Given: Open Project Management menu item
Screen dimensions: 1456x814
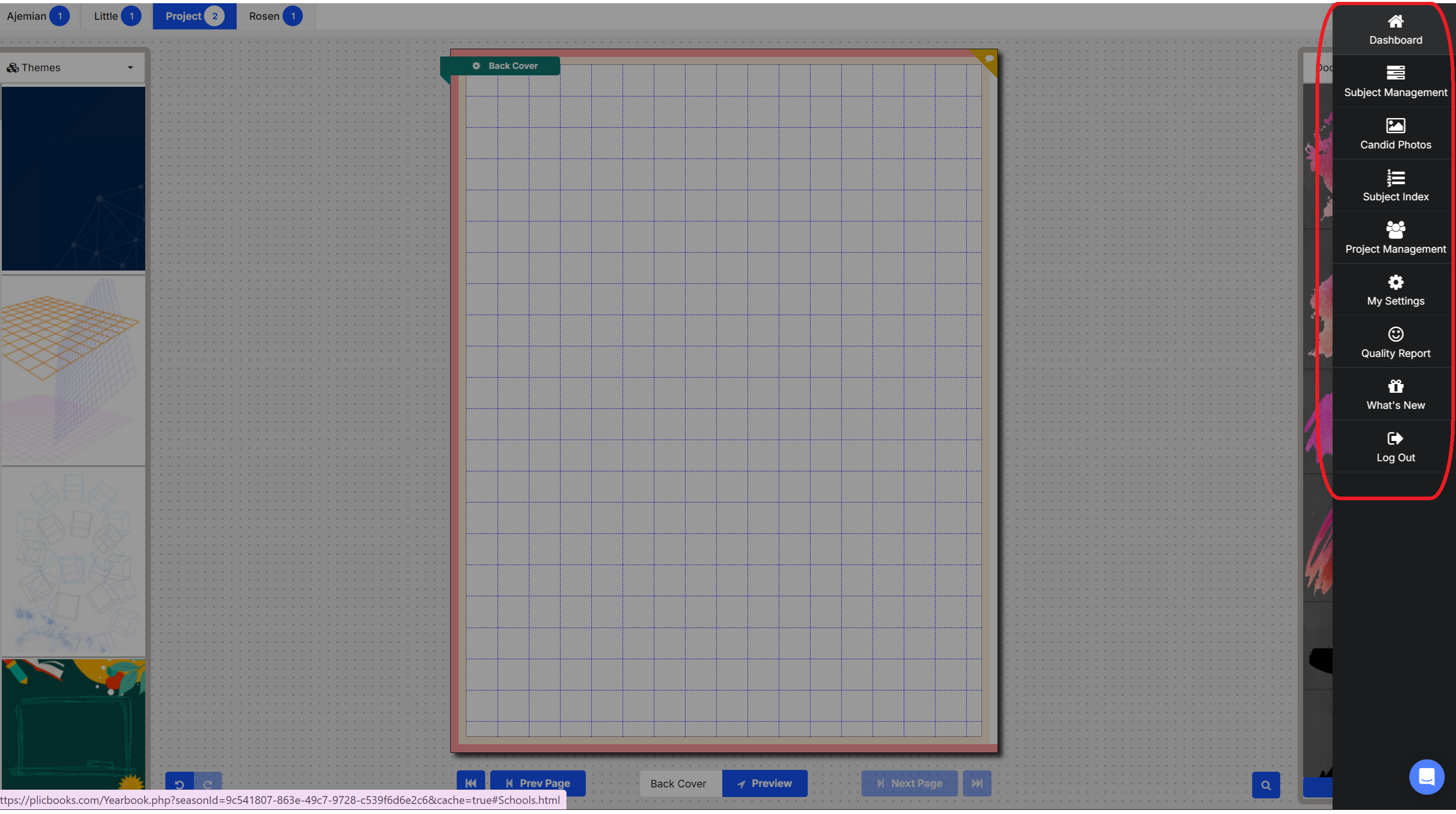Looking at the screenshot, I should point(1395,238).
